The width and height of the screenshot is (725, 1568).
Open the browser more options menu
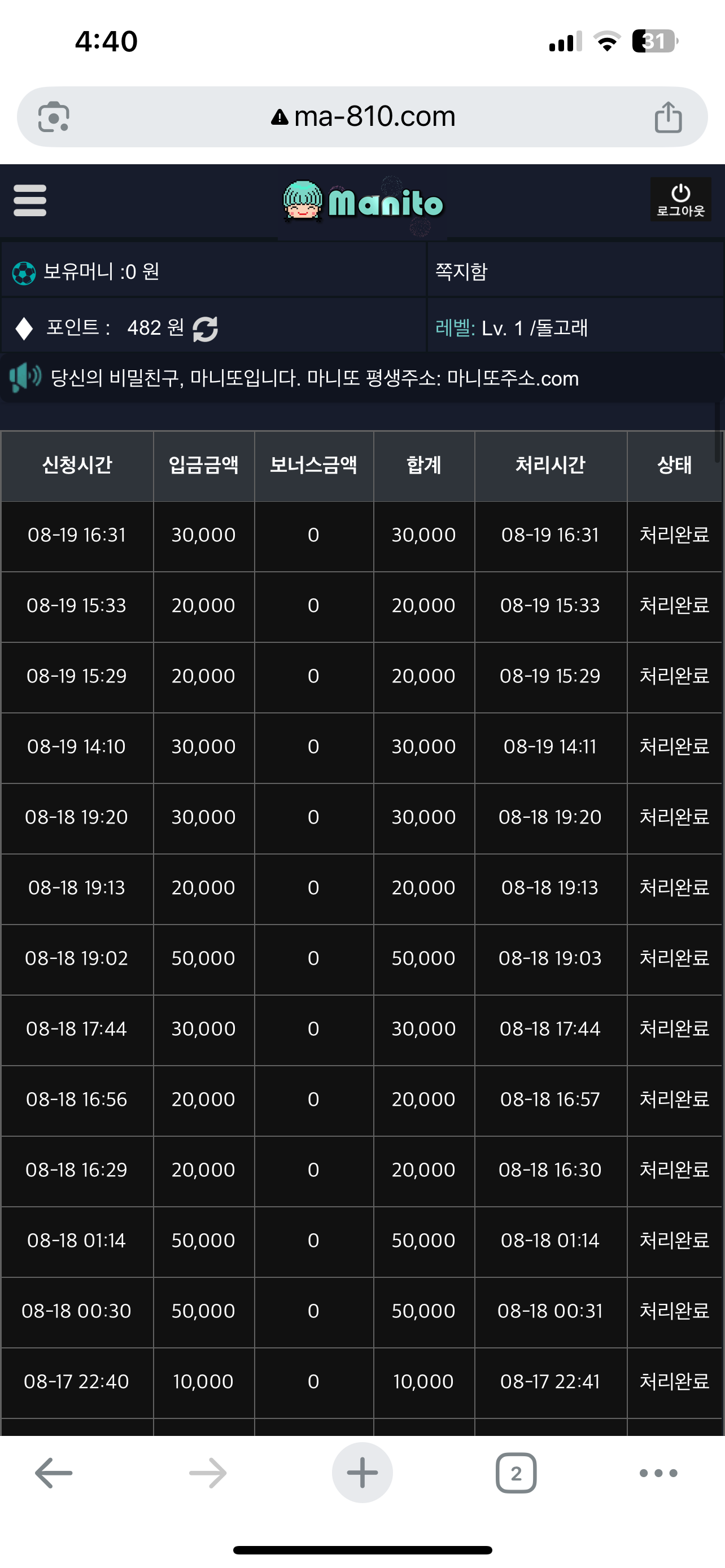[x=658, y=1473]
